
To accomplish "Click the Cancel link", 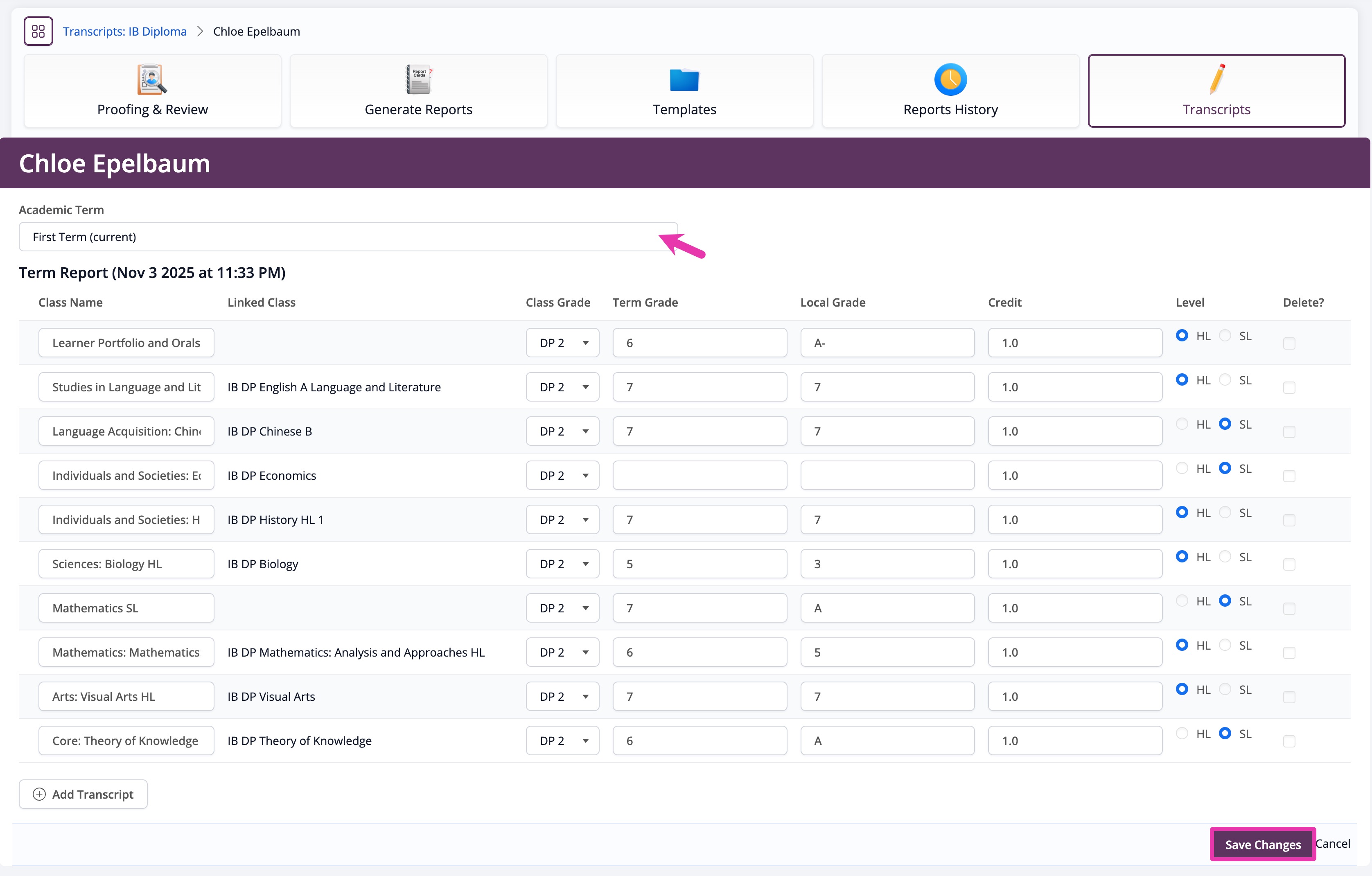I will click(1333, 844).
